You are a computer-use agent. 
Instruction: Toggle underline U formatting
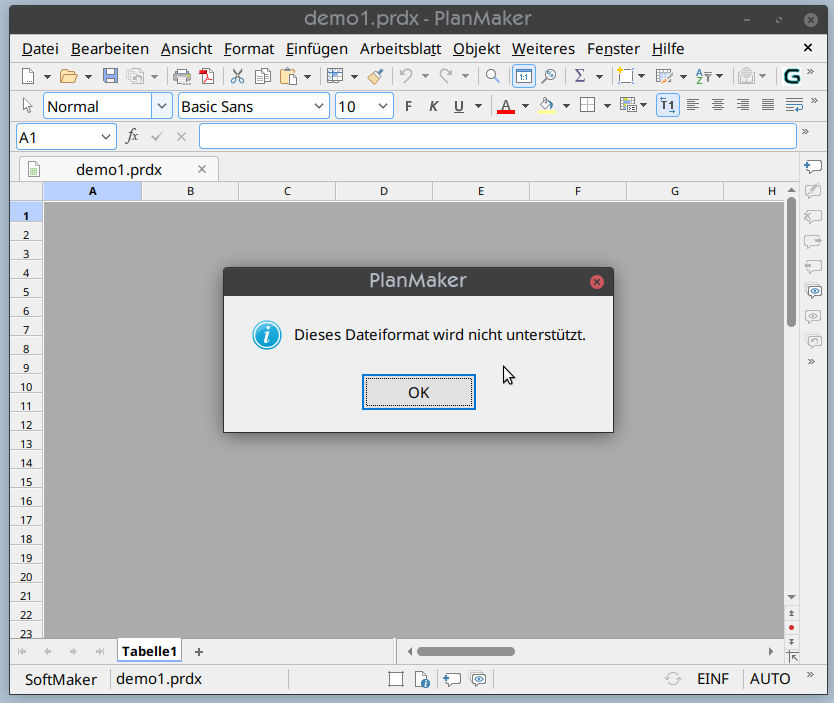tap(458, 106)
